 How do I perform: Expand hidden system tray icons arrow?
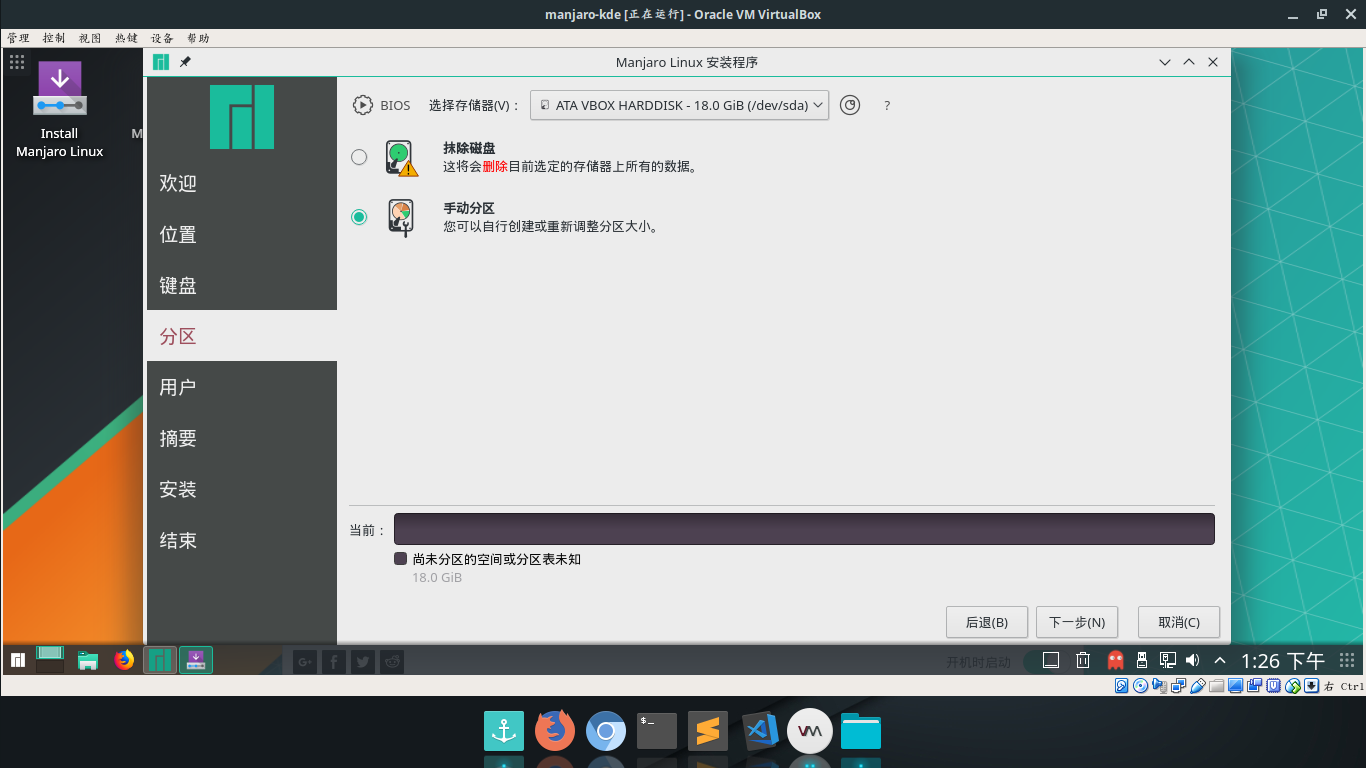[x=1220, y=660]
